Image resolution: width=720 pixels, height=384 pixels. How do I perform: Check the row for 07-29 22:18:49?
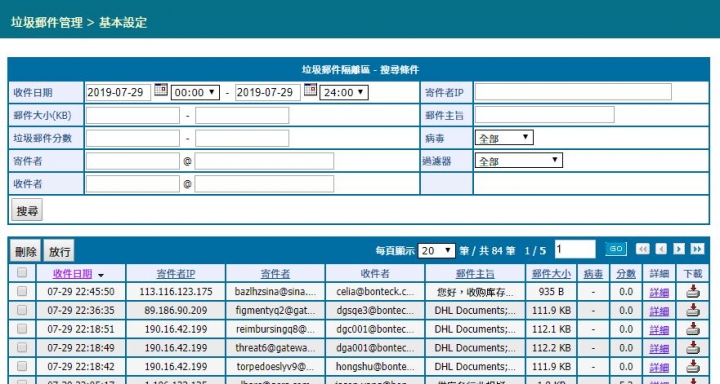point(22,348)
